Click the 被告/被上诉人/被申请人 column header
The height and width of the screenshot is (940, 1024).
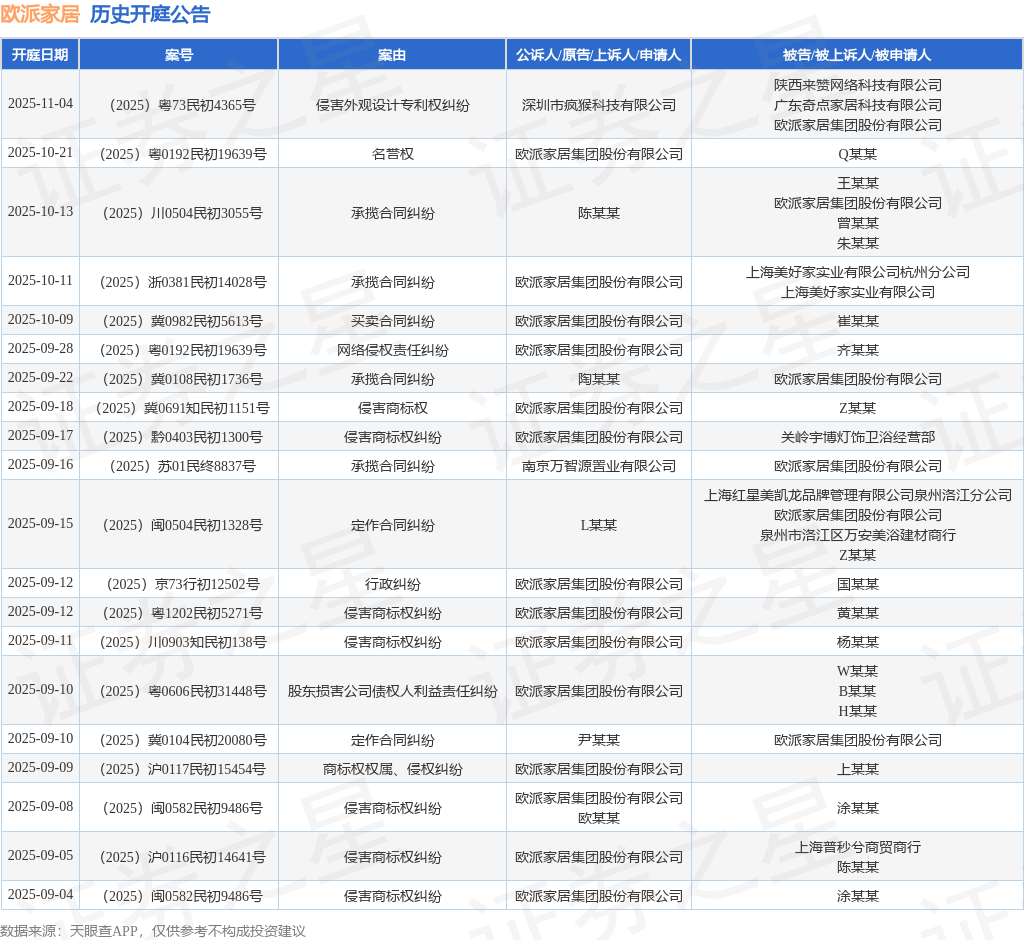pyautogui.click(x=857, y=55)
